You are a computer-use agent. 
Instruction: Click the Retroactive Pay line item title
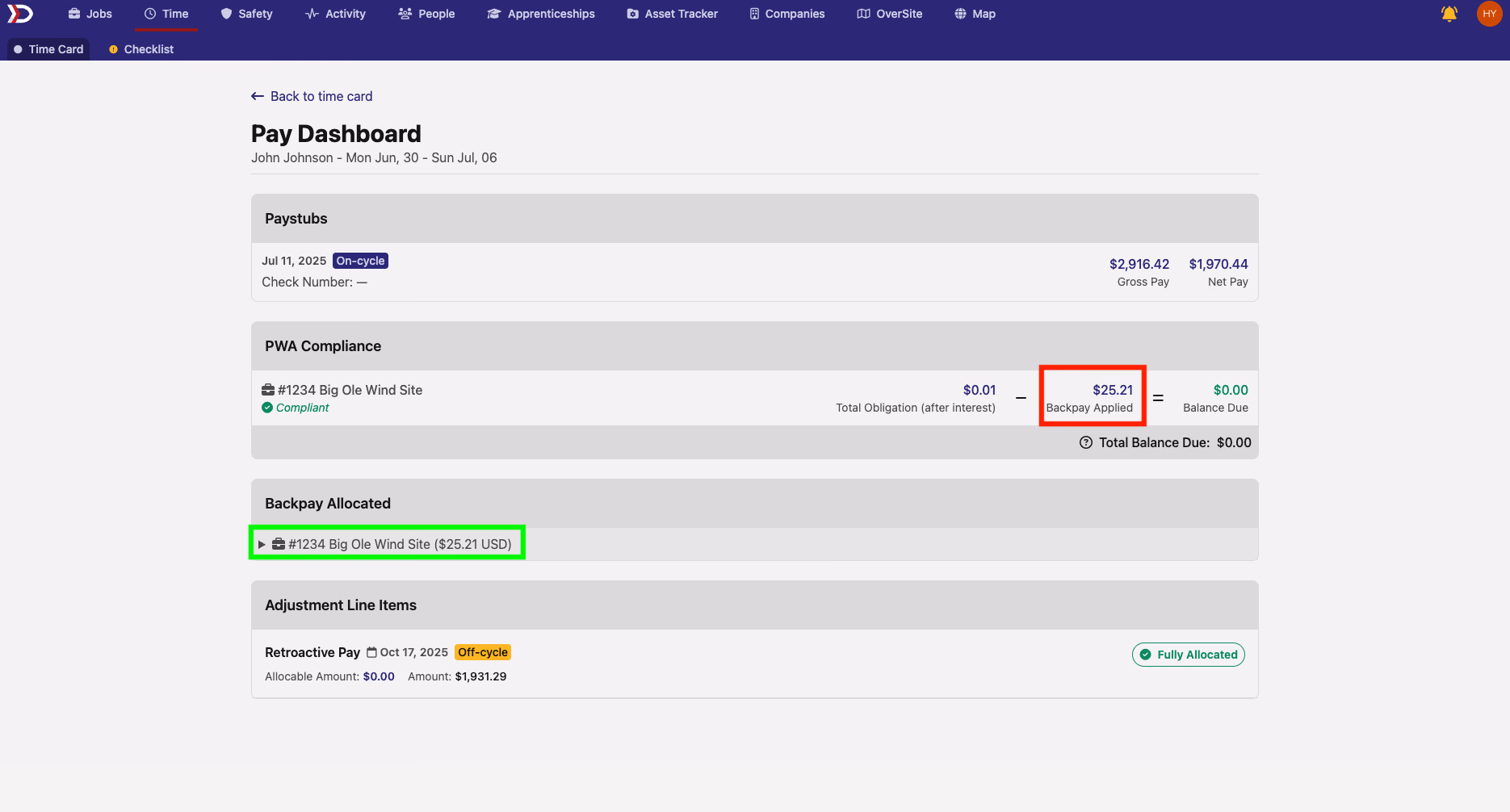click(x=312, y=652)
